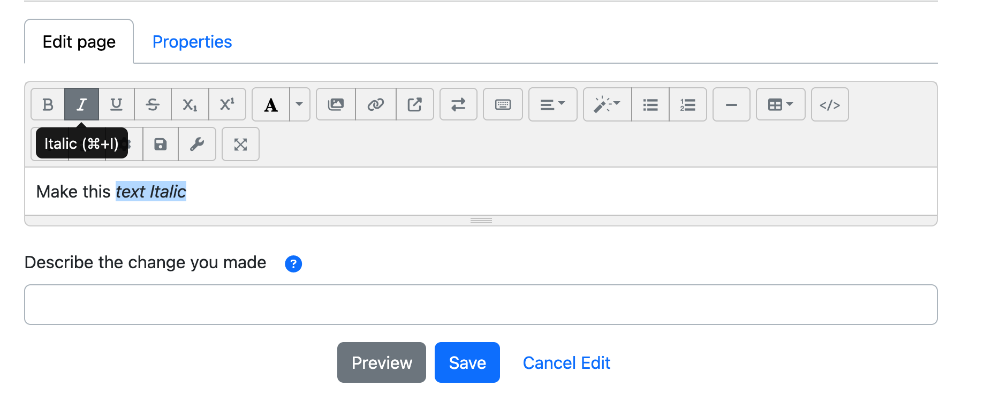Insert an unordered bullet list

(x=651, y=105)
